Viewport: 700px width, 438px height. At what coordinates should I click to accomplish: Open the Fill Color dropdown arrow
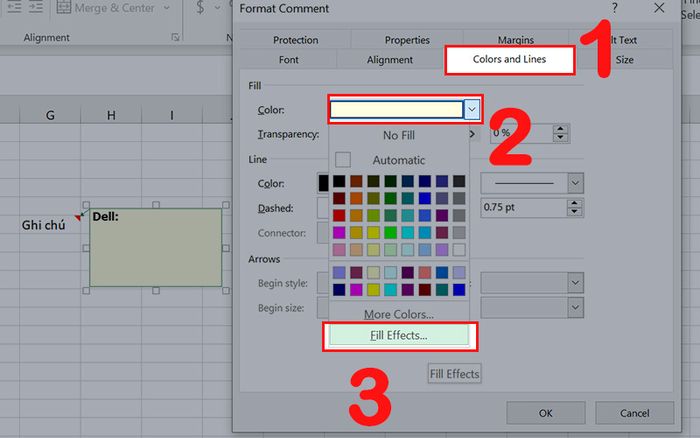pos(472,109)
